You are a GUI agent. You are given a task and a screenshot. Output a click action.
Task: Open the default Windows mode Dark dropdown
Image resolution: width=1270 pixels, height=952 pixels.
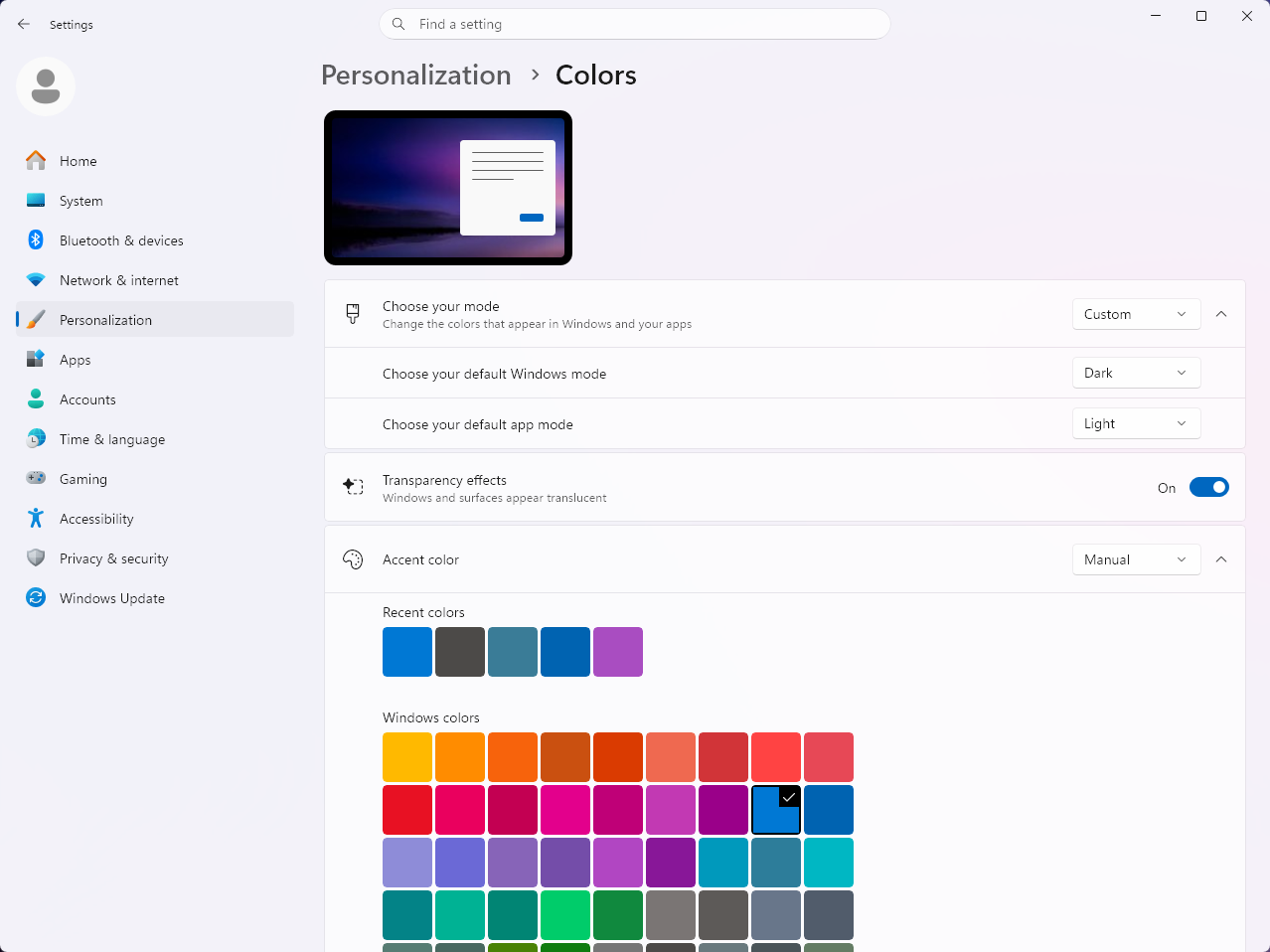point(1136,373)
